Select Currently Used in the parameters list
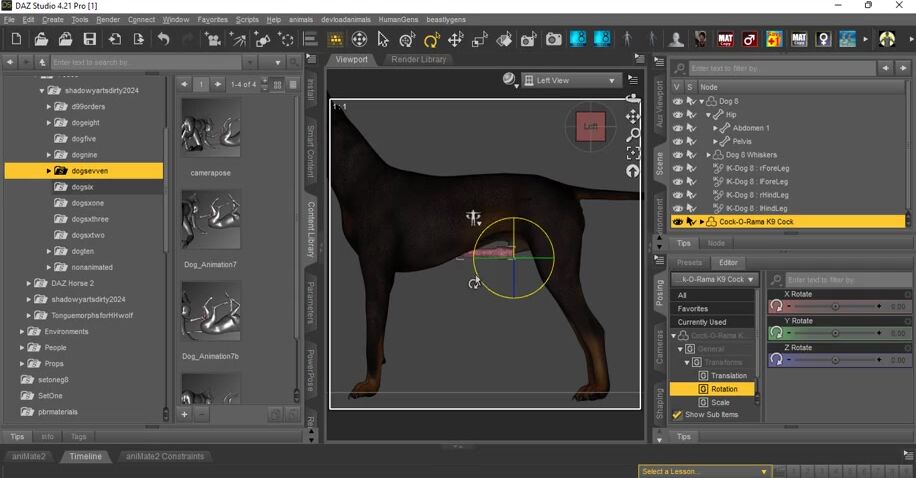 coord(702,322)
